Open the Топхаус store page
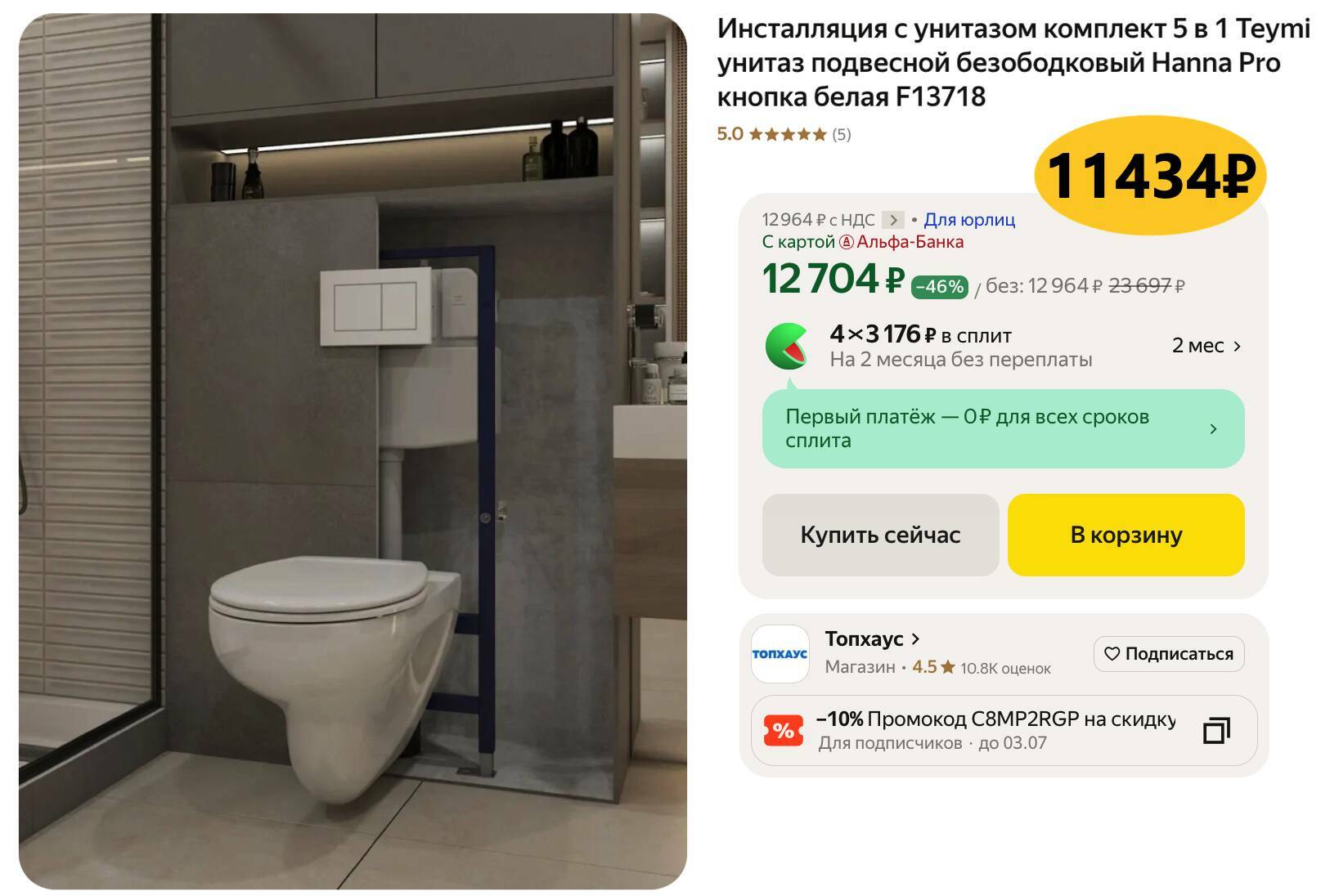 872,638
